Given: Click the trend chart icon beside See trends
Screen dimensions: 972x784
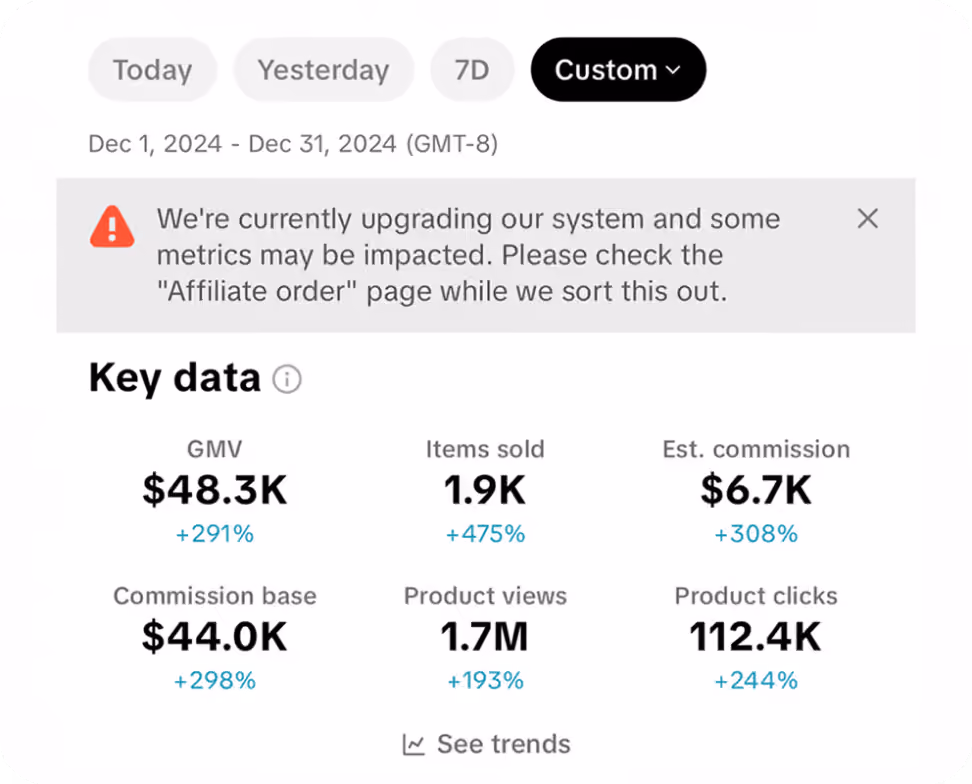Looking at the screenshot, I should coord(413,744).
